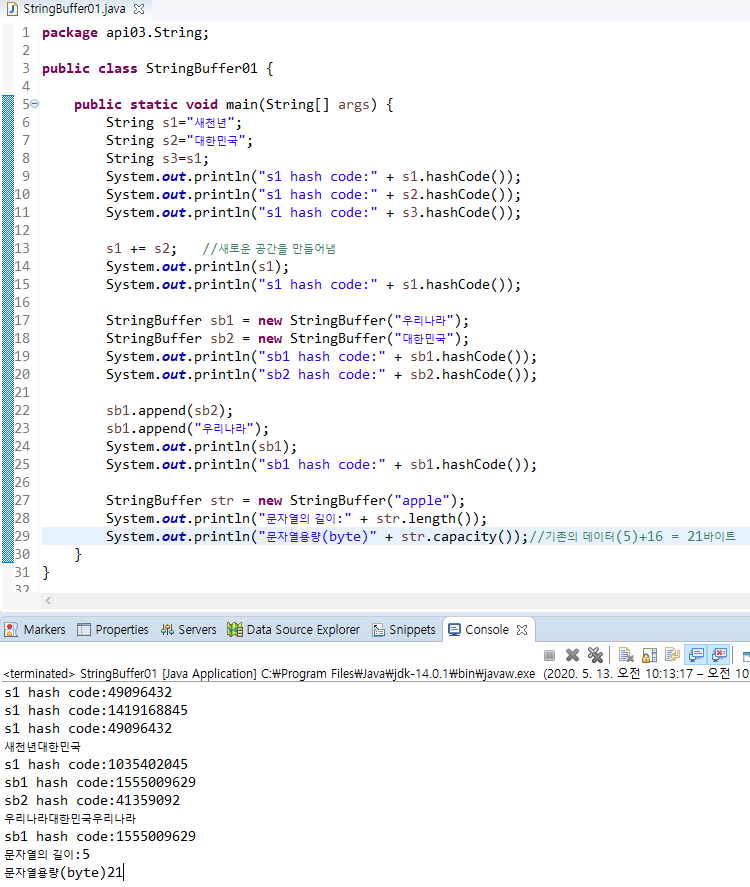Viewport: 750px width, 887px height.
Task: Click Remove All Terminated Launches icon
Action: 595,655
